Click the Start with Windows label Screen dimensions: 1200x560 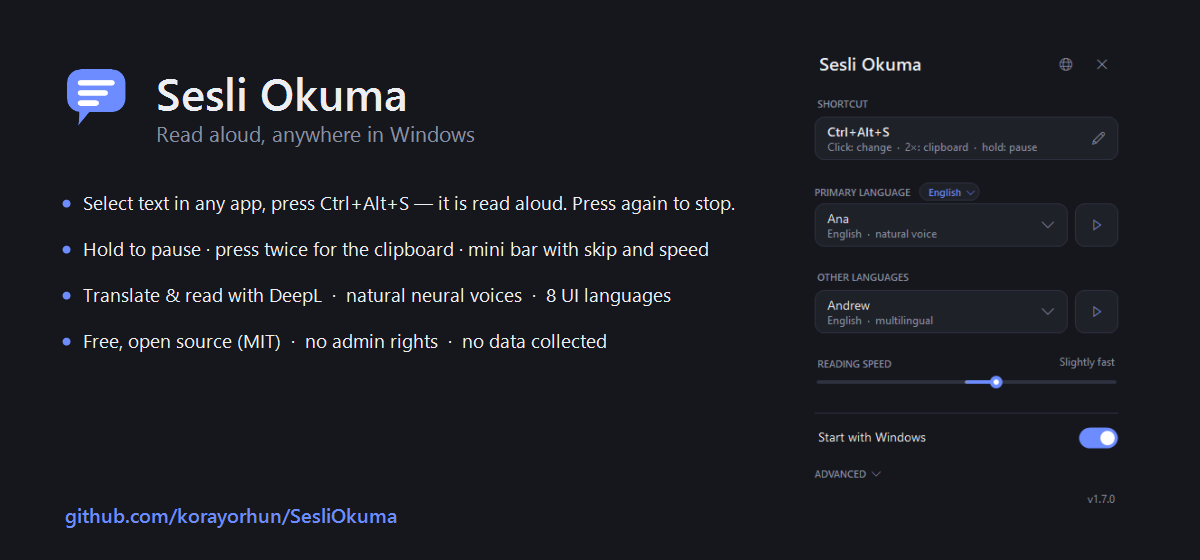pyautogui.click(x=872, y=438)
